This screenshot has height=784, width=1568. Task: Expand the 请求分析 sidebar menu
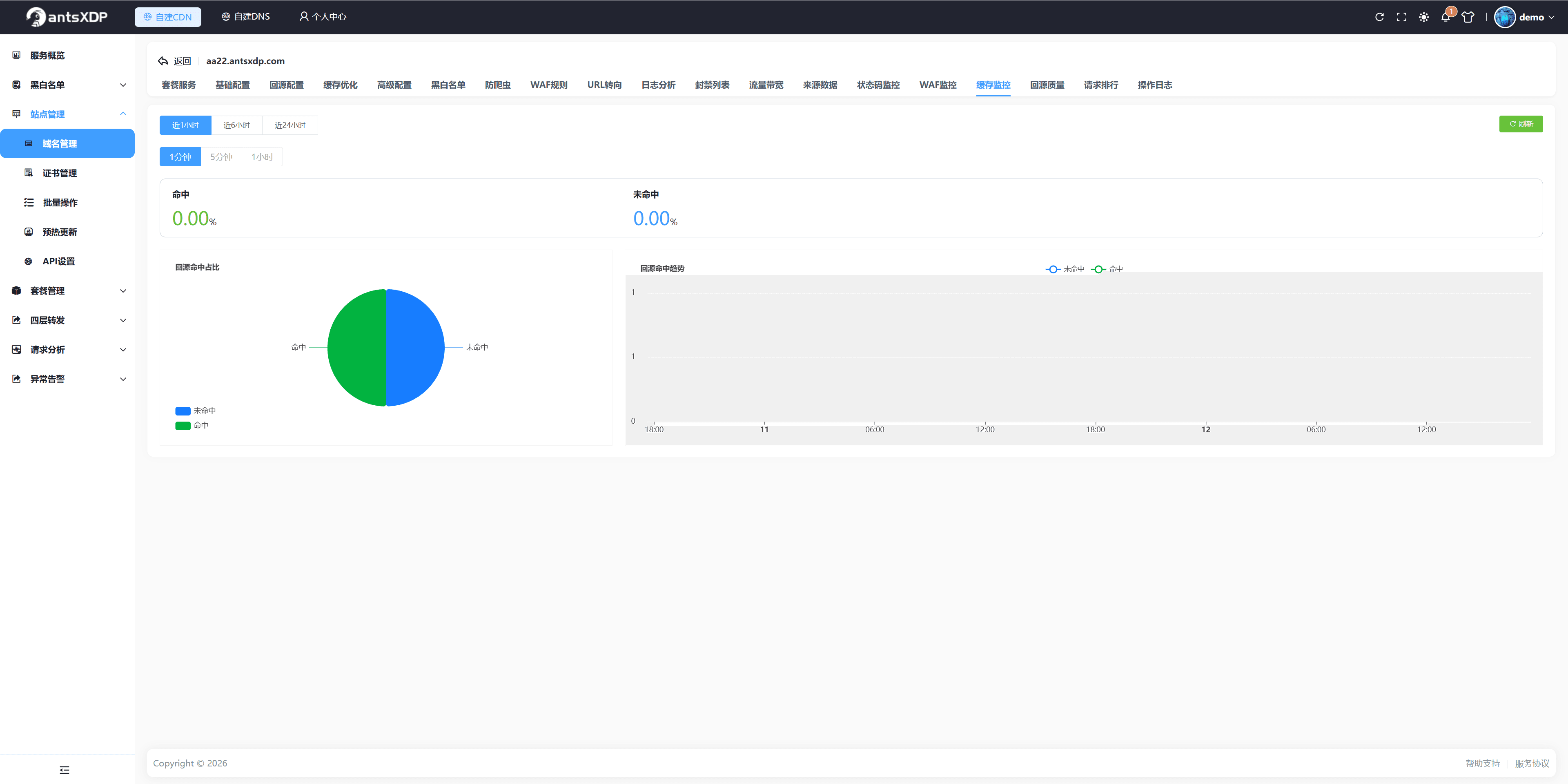point(67,350)
